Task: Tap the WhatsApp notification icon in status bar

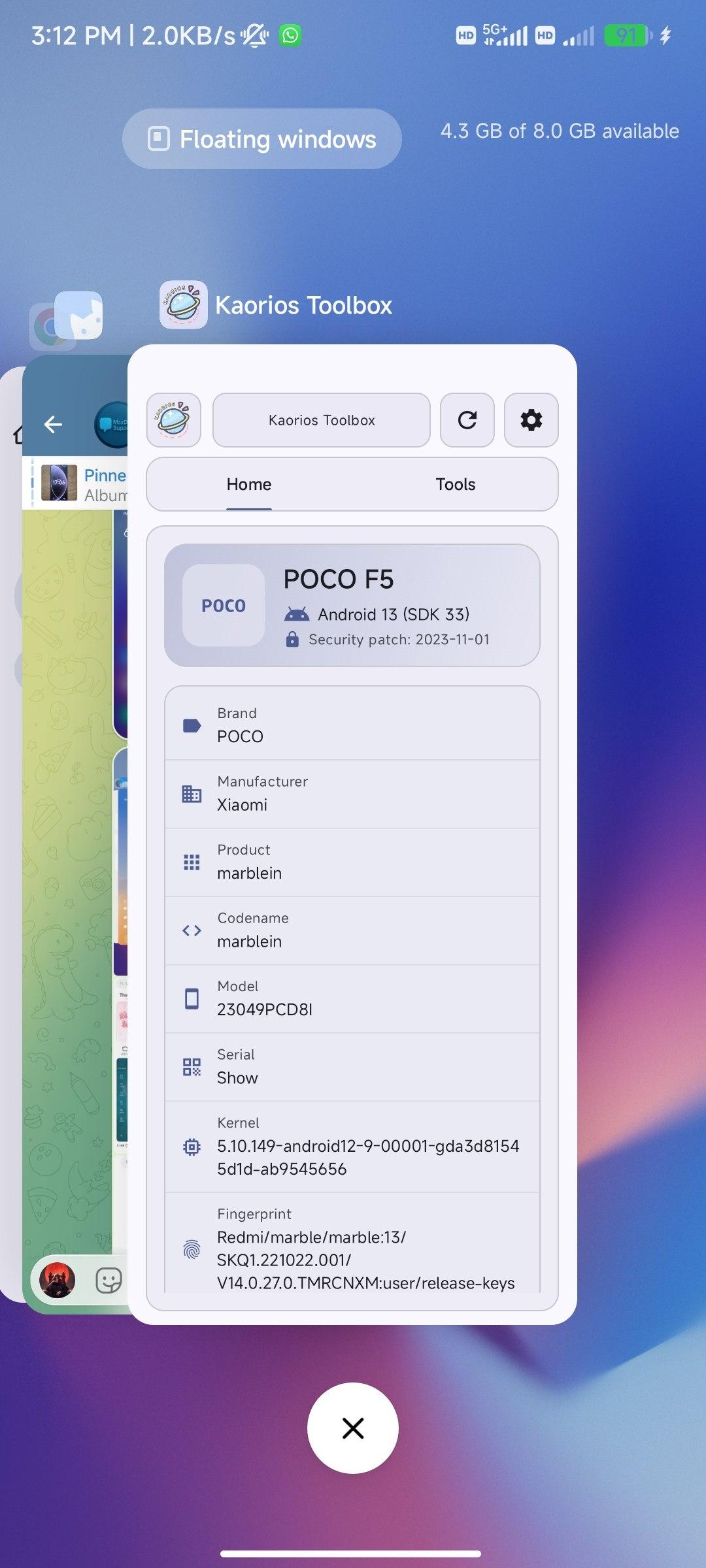Action: pyautogui.click(x=290, y=35)
